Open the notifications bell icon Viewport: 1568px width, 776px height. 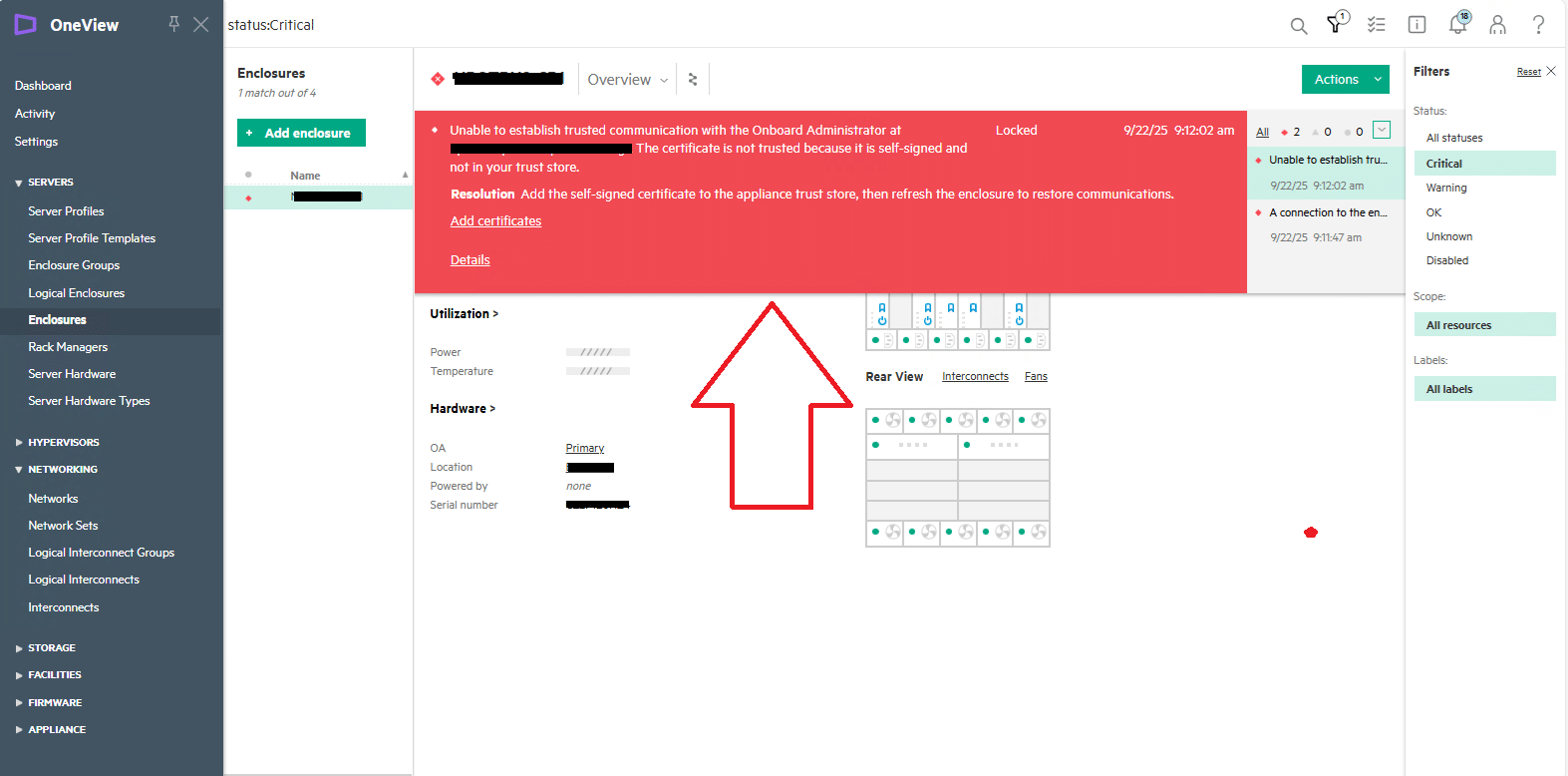coord(1457,25)
